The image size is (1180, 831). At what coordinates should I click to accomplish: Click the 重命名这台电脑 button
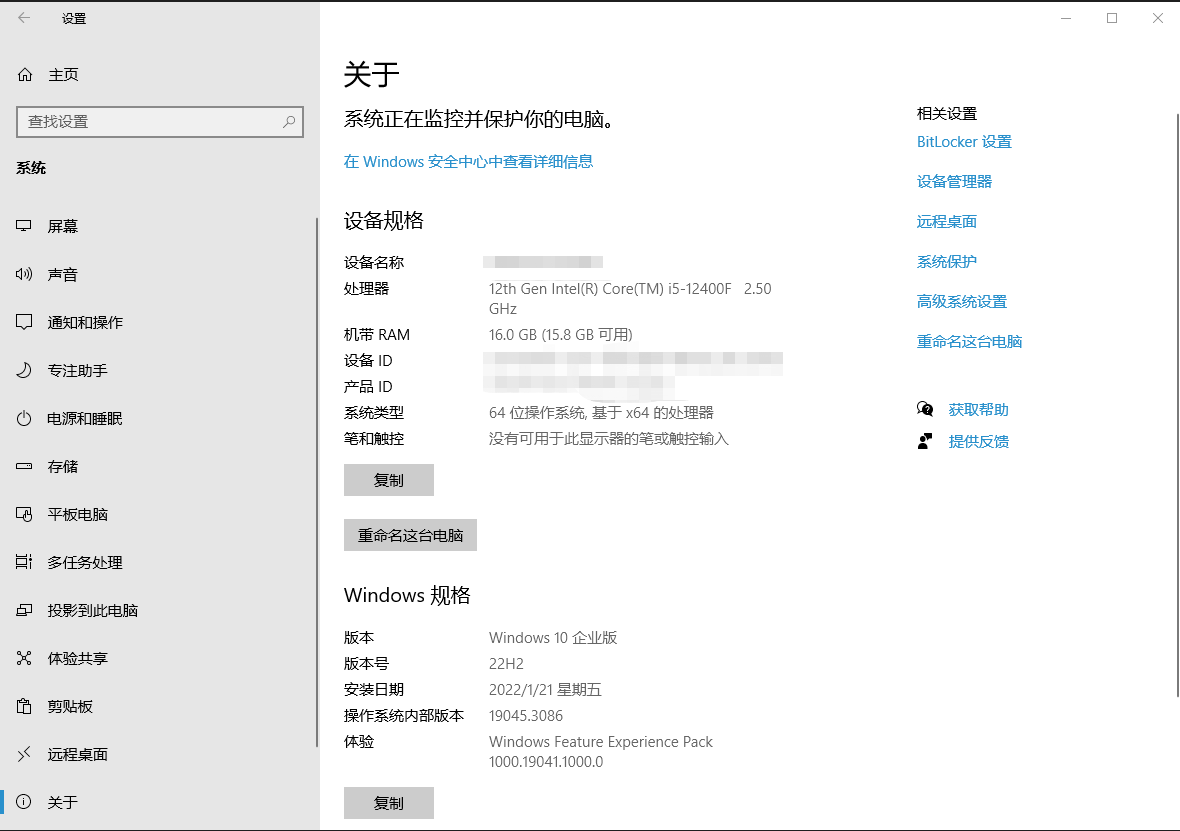410,535
